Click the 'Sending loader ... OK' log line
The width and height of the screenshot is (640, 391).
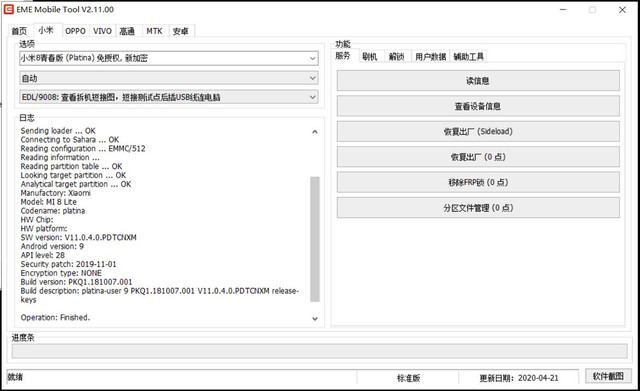pyautogui.click(x=58, y=131)
